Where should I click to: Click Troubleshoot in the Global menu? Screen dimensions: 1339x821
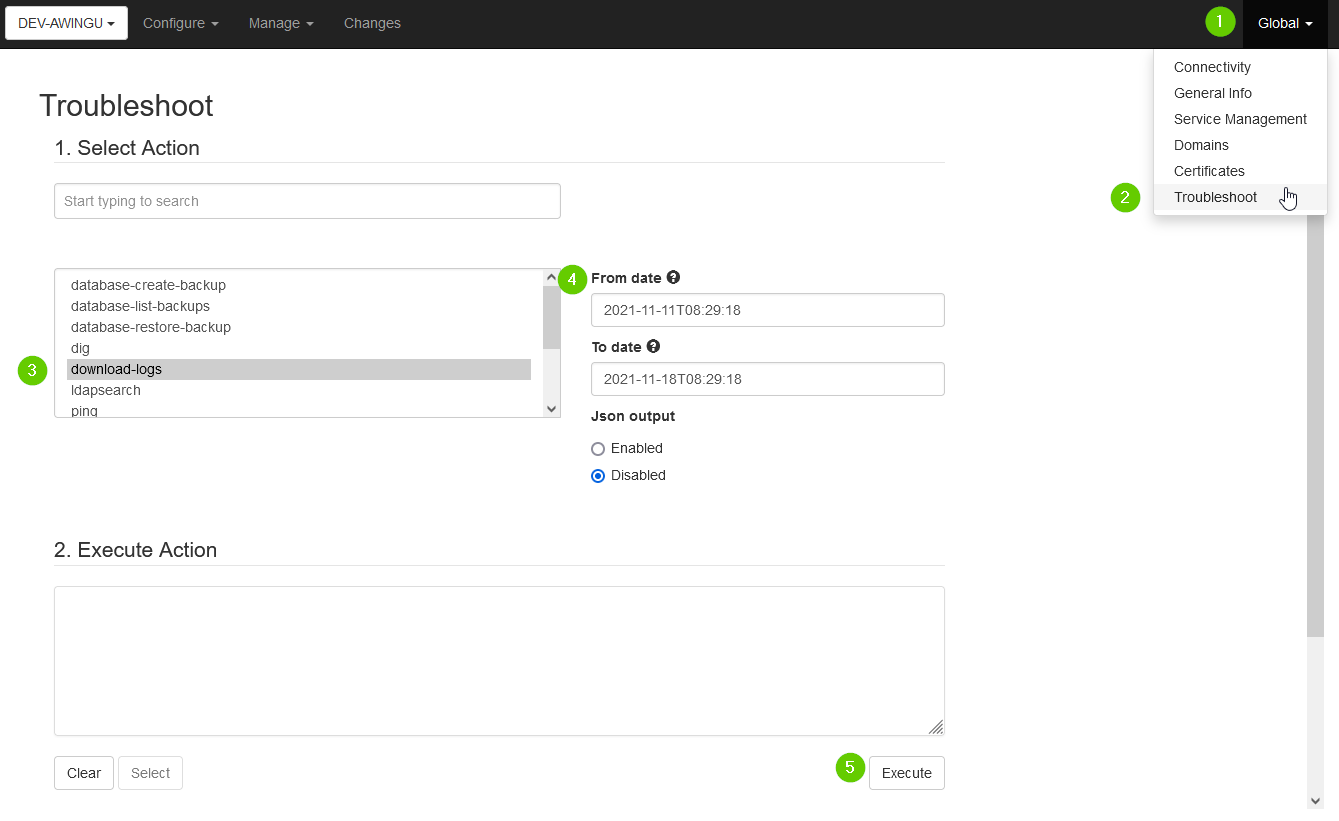coord(1240,197)
